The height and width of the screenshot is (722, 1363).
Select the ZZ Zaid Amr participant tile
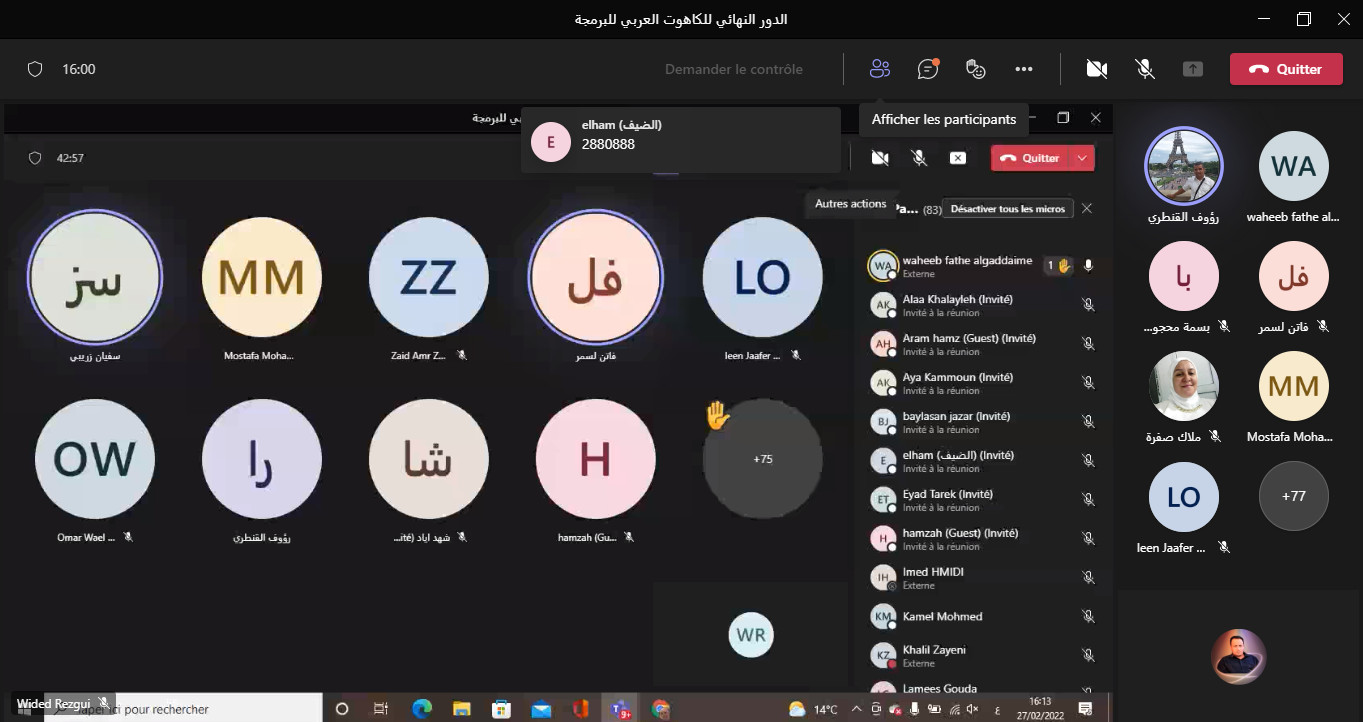[428, 277]
